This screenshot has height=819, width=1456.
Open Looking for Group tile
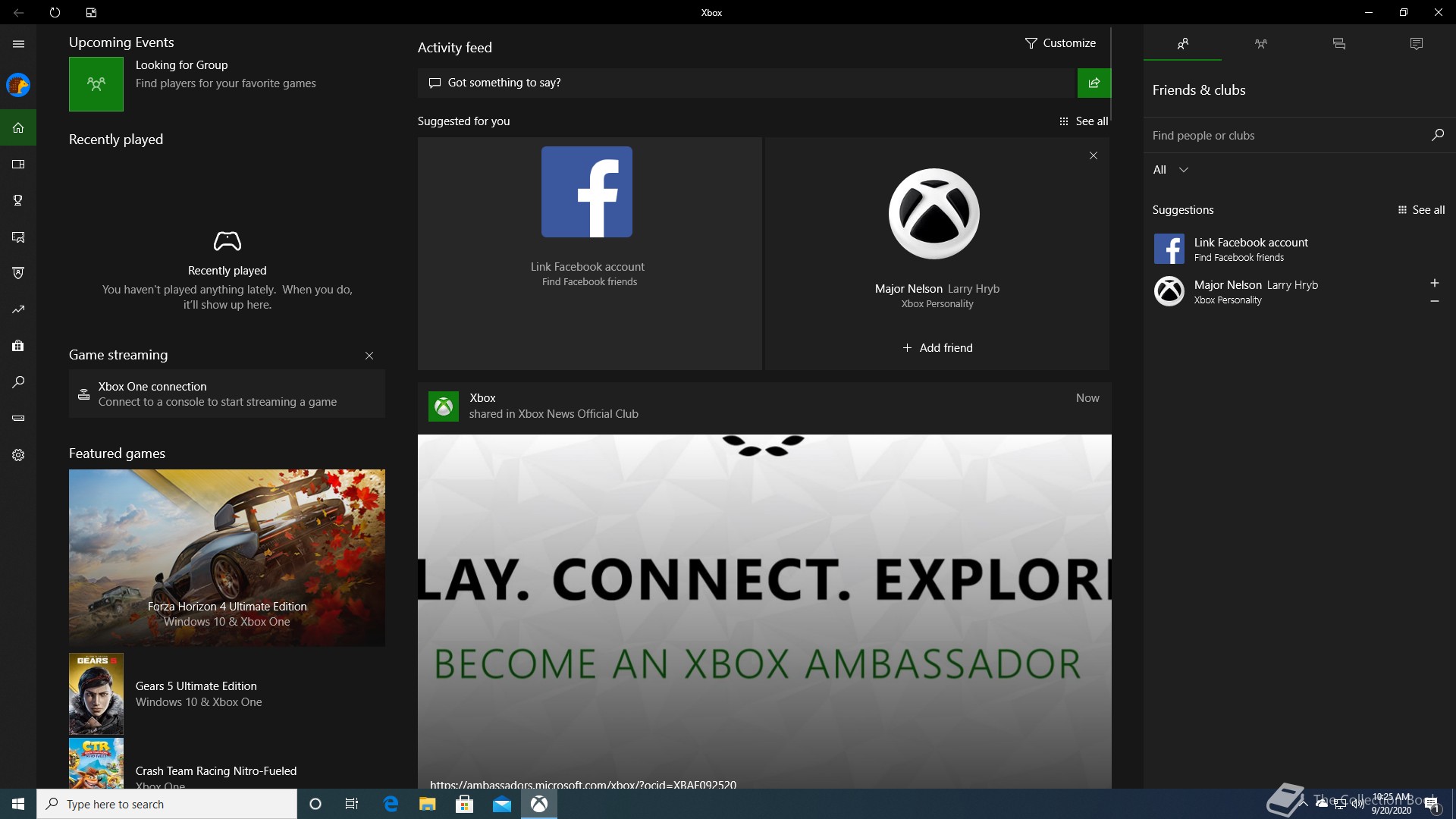tap(227, 83)
